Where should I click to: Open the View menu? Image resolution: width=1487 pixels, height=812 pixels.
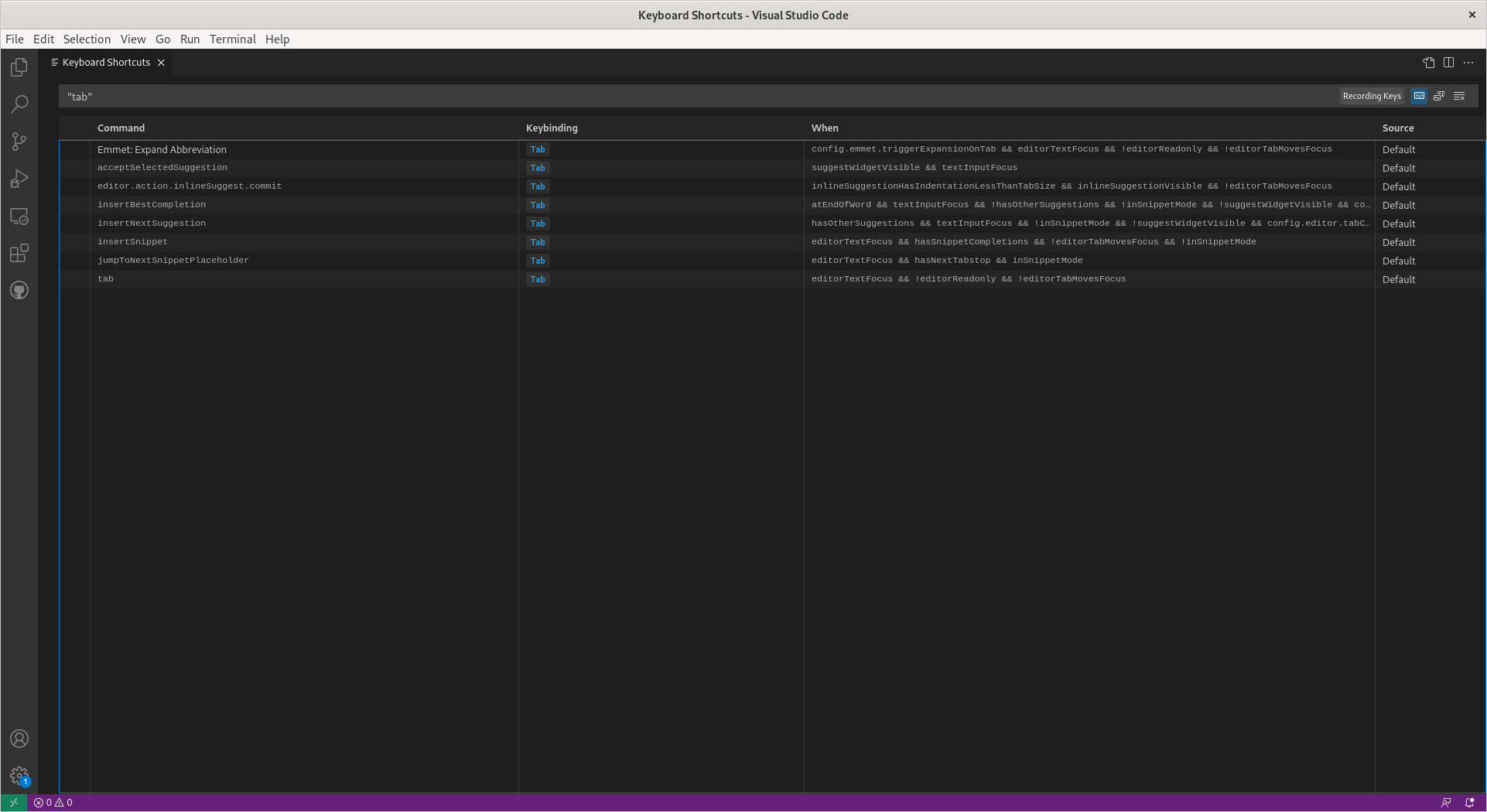tap(133, 39)
